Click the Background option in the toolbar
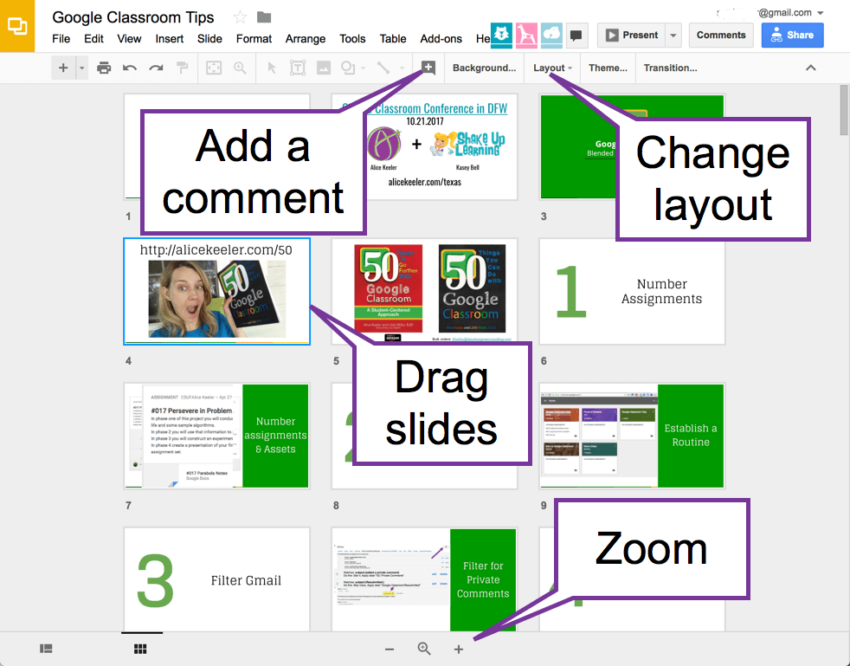This screenshot has height=666, width=850. coord(484,68)
